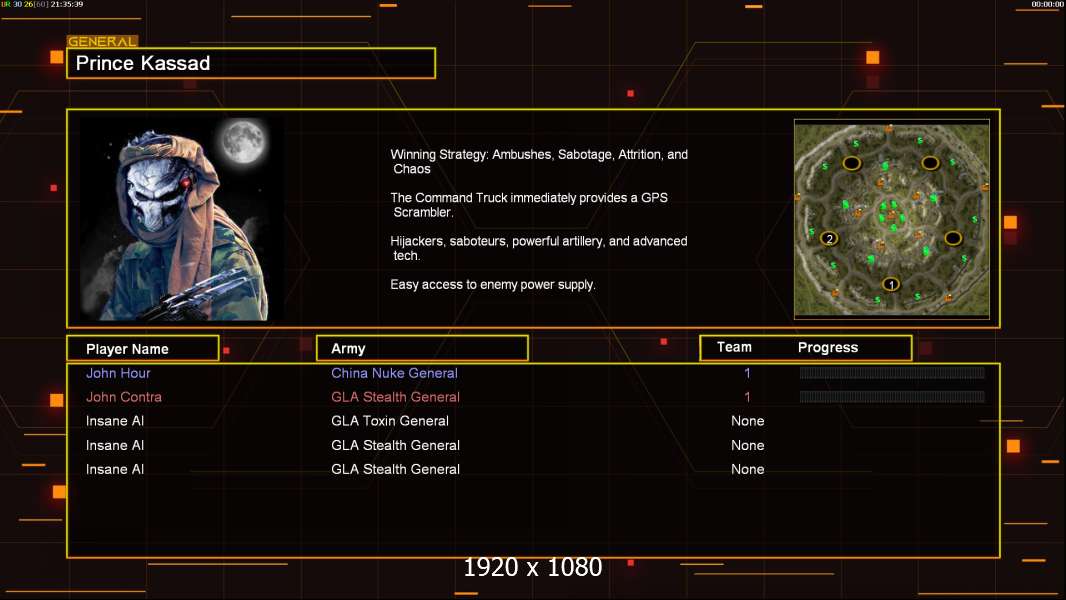
Task: Click team None in the Toxin General row
Action: pos(747,421)
